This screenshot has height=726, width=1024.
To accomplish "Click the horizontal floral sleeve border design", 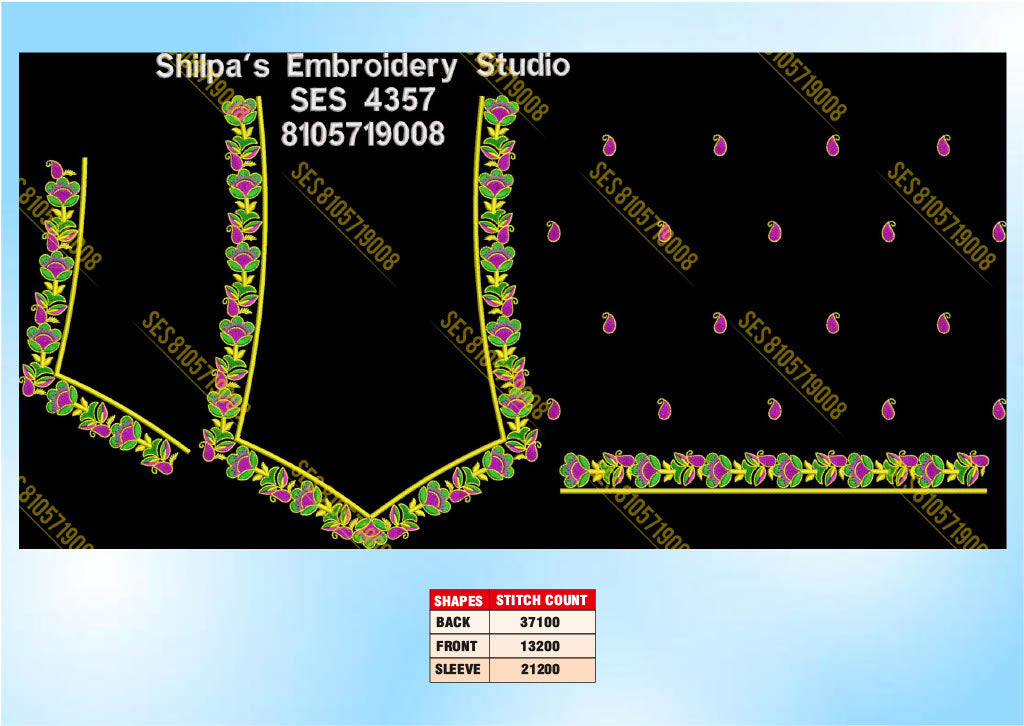I will [775, 471].
